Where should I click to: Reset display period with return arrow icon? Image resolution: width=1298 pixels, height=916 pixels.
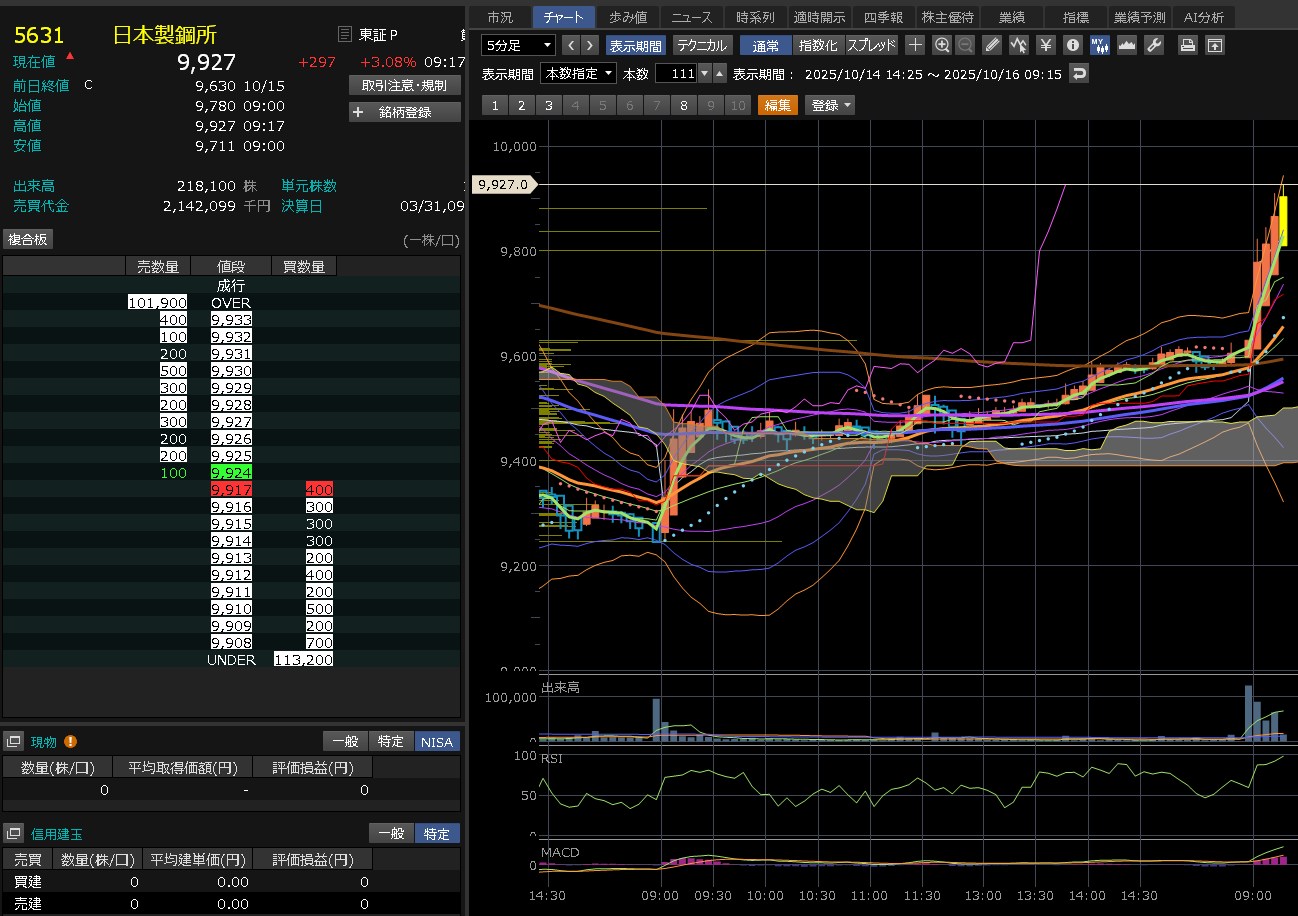(1078, 74)
